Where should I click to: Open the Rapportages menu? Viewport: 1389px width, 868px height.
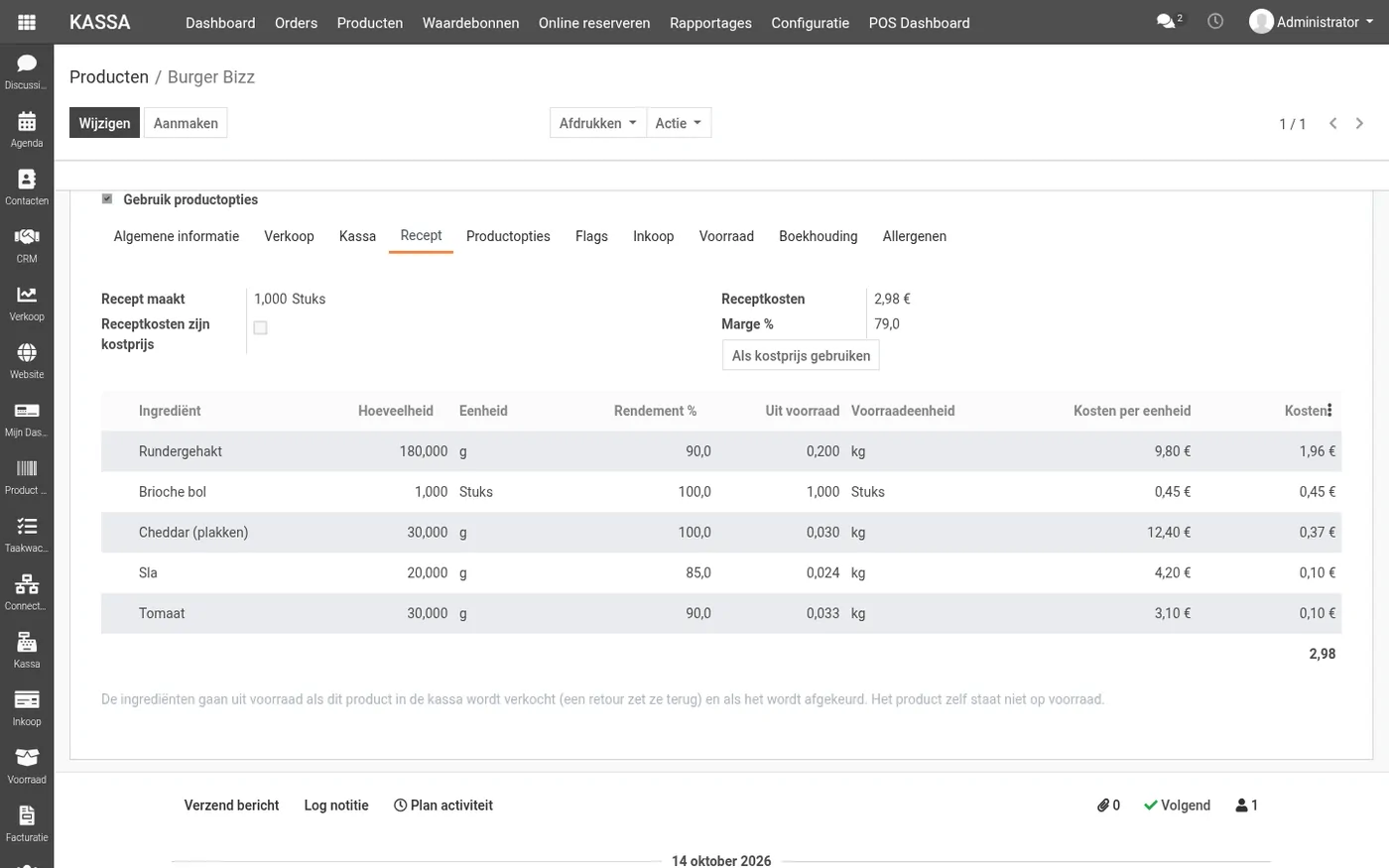pos(710,23)
